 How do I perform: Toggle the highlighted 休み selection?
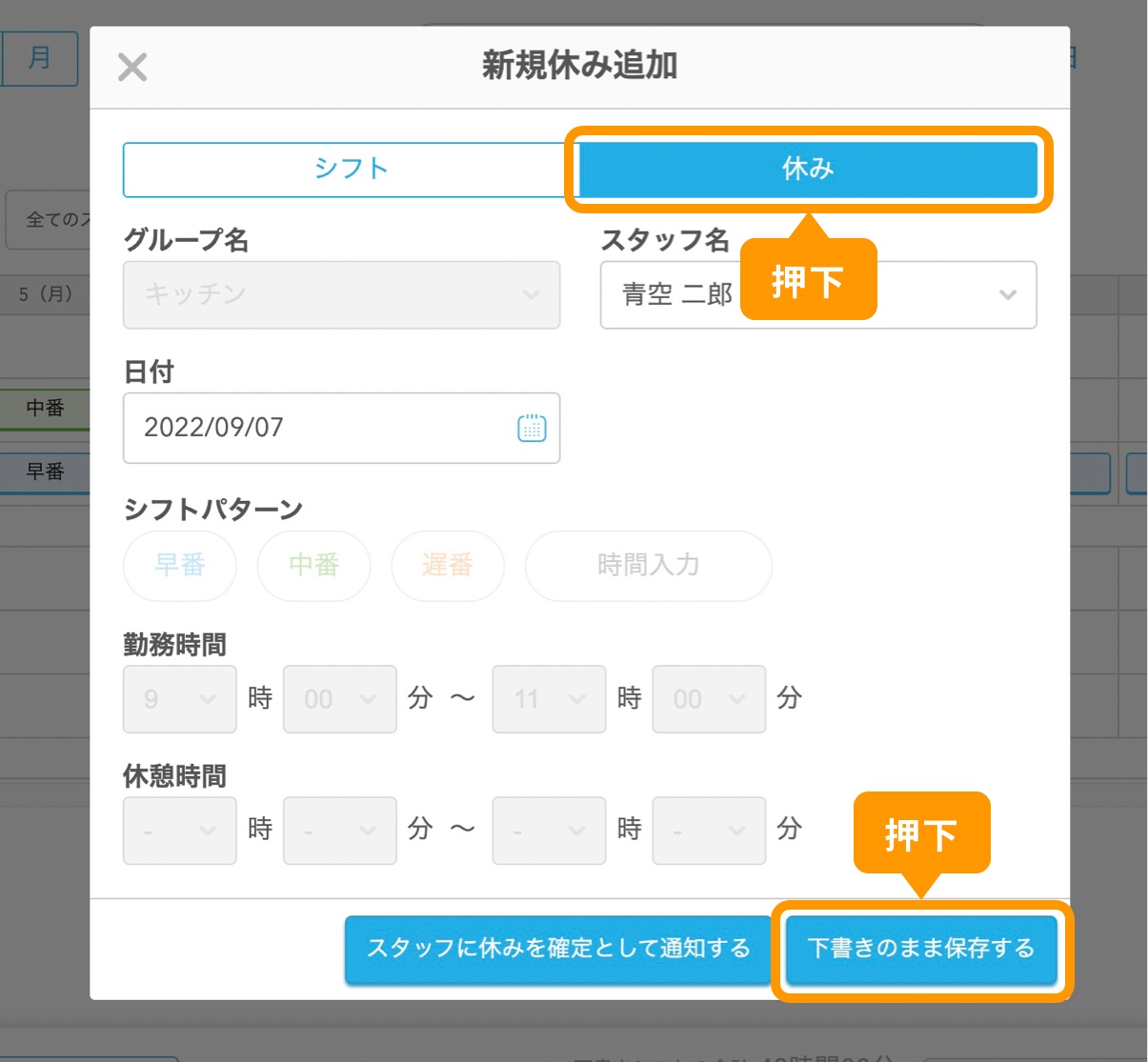(808, 169)
